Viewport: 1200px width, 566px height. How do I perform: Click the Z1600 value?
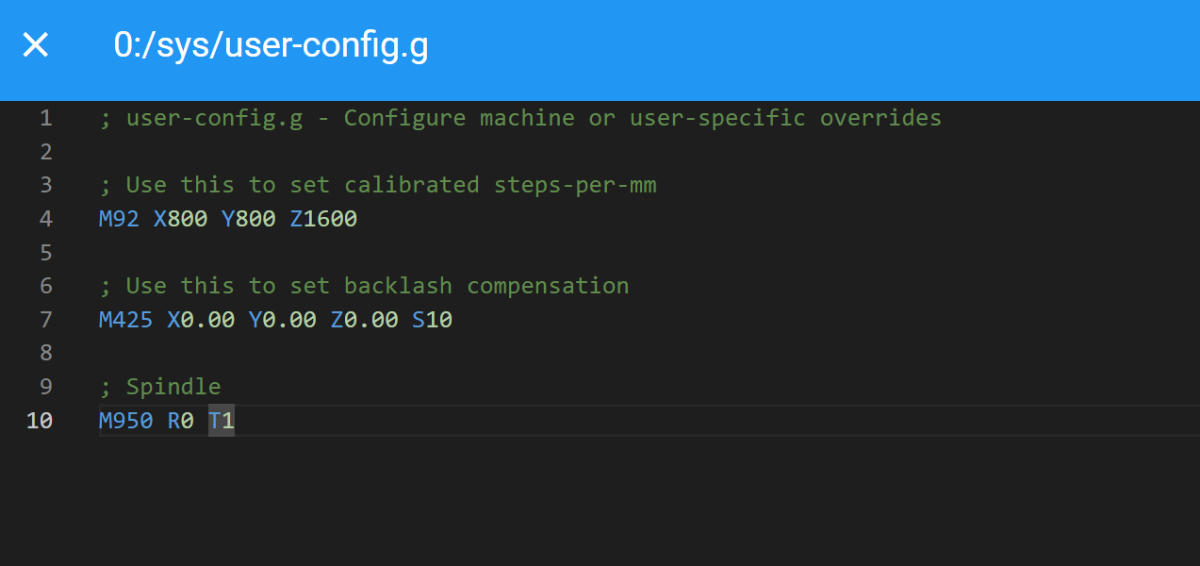(323, 219)
